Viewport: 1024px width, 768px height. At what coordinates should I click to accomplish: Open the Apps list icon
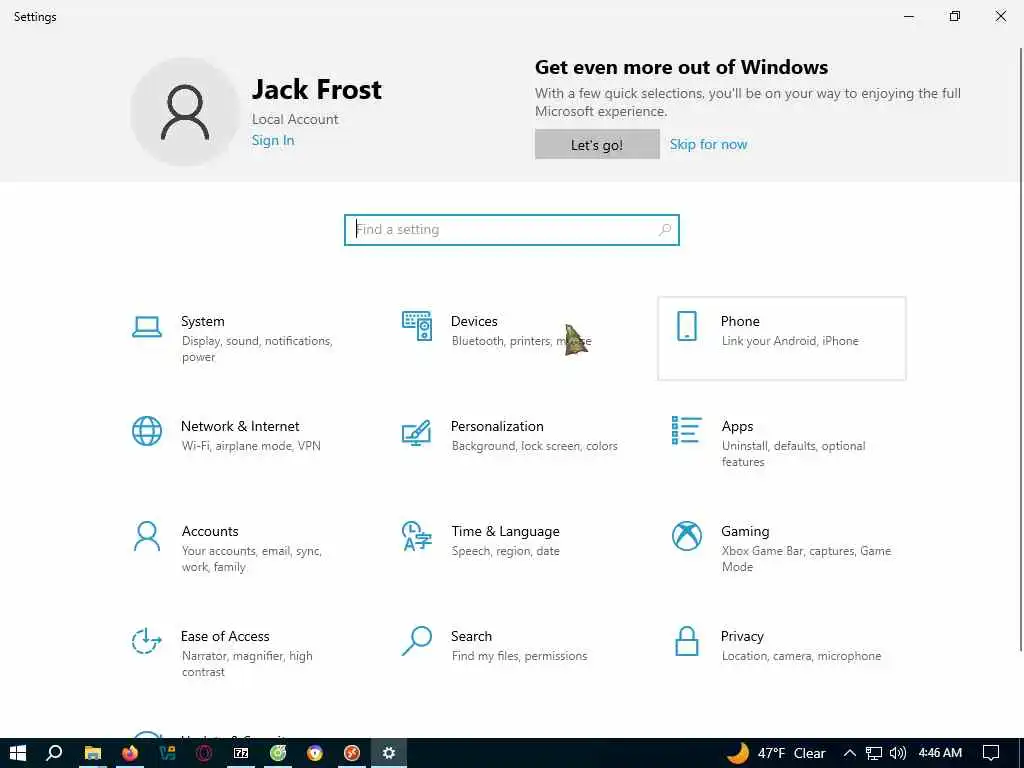coord(687,430)
